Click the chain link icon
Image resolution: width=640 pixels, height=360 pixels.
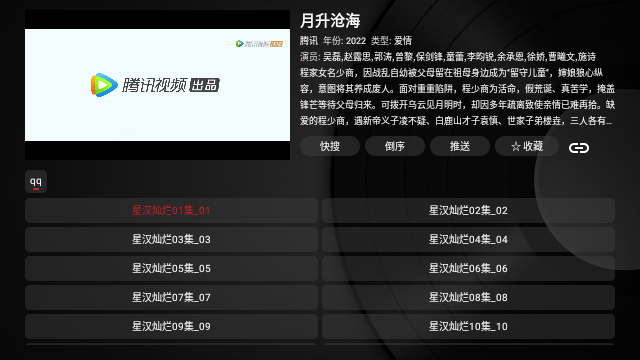click(x=579, y=147)
